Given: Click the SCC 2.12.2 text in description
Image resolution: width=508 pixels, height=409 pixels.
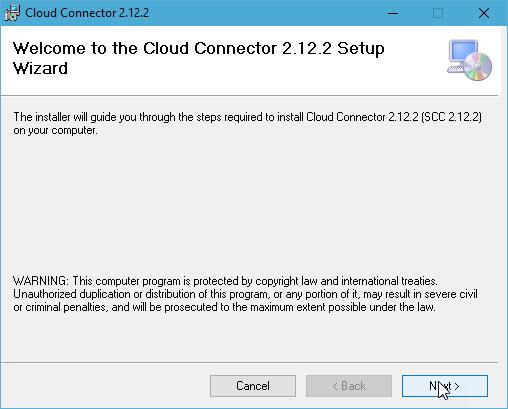Looking at the screenshot, I should pyautogui.click(x=451, y=117).
